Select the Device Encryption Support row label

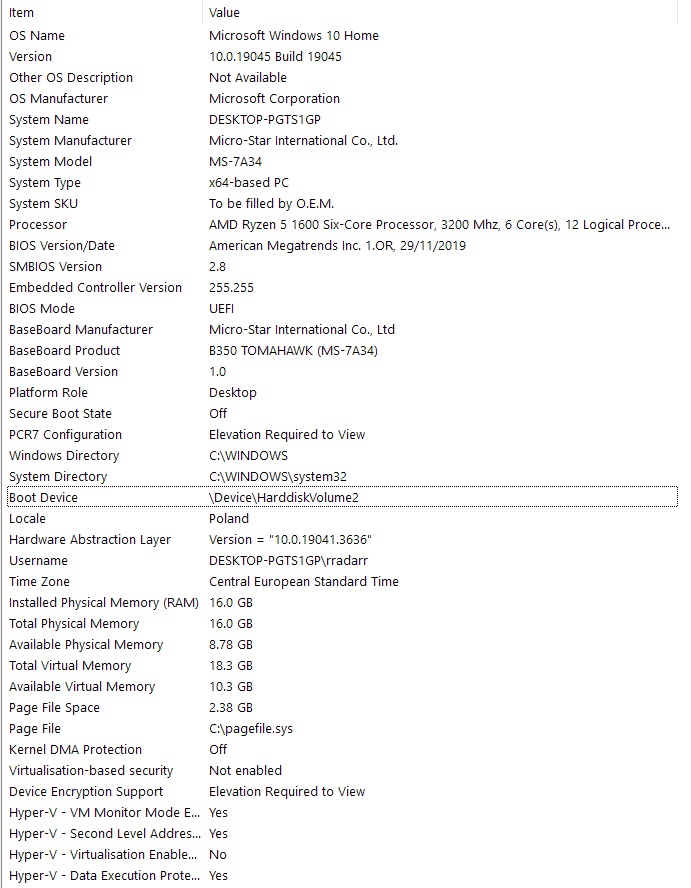point(86,791)
